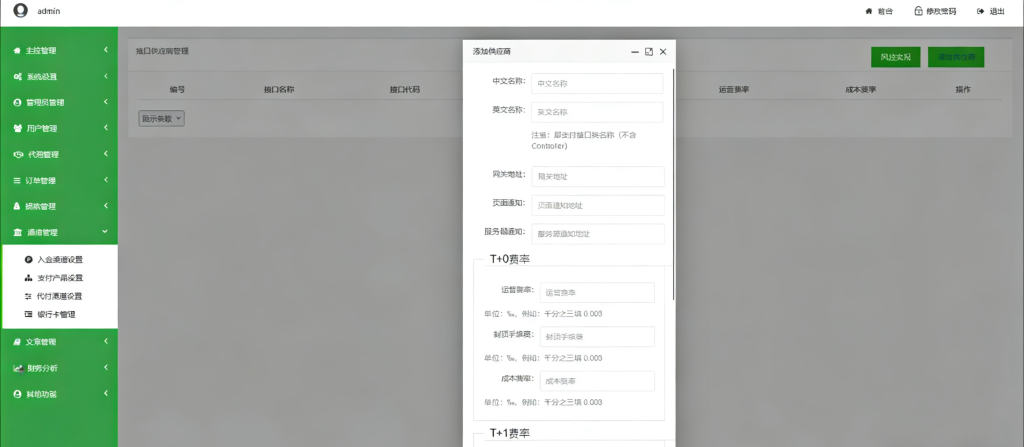The width and height of the screenshot is (1024, 447).
Task: Click the 修改密码 link text
Action: point(941,11)
